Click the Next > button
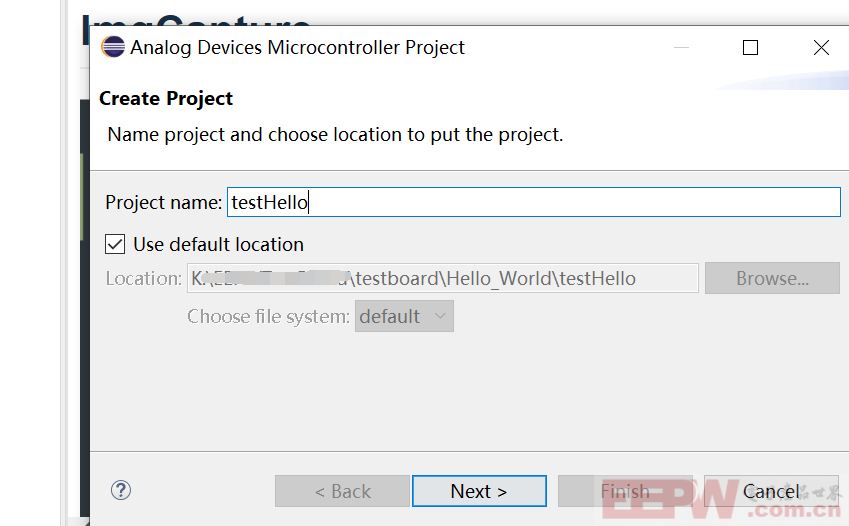Viewport: 849px width, 526px height. (479, 491)
